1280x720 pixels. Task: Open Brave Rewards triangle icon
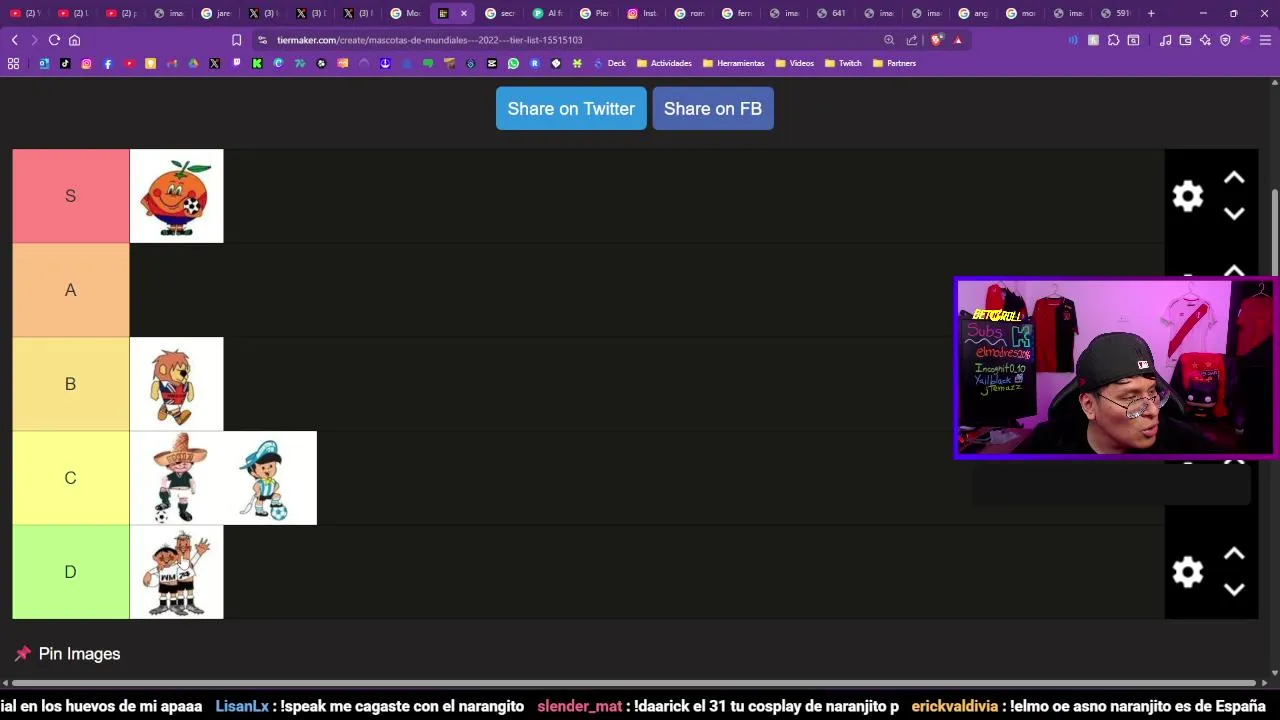pyautogui.click(x=958, y=40)
